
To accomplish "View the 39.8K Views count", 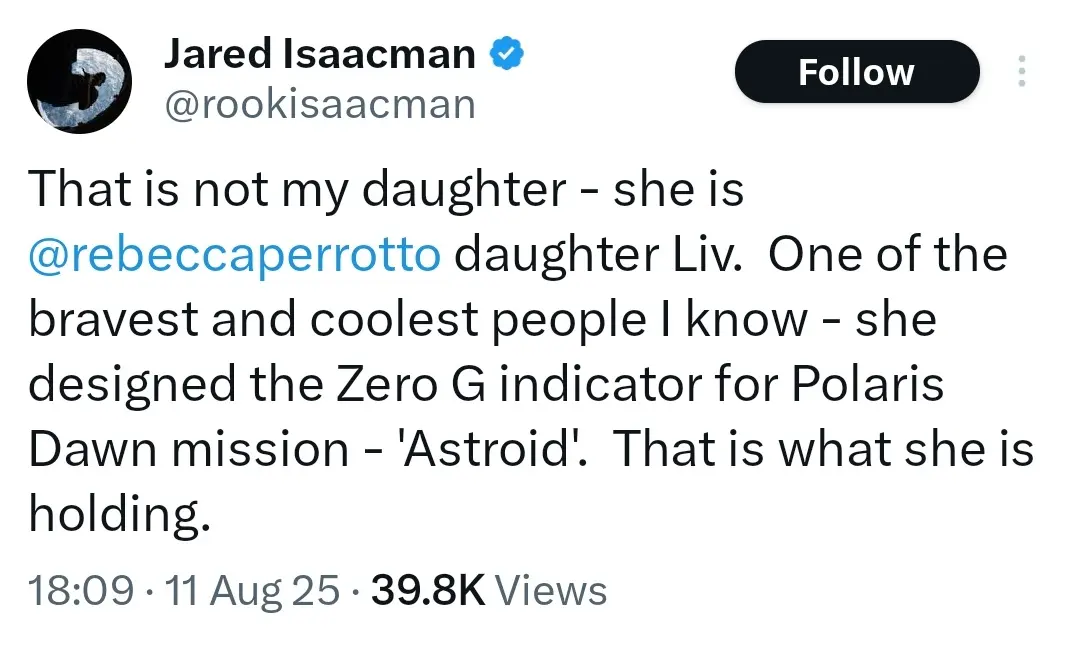I will (x=427, y=590).
